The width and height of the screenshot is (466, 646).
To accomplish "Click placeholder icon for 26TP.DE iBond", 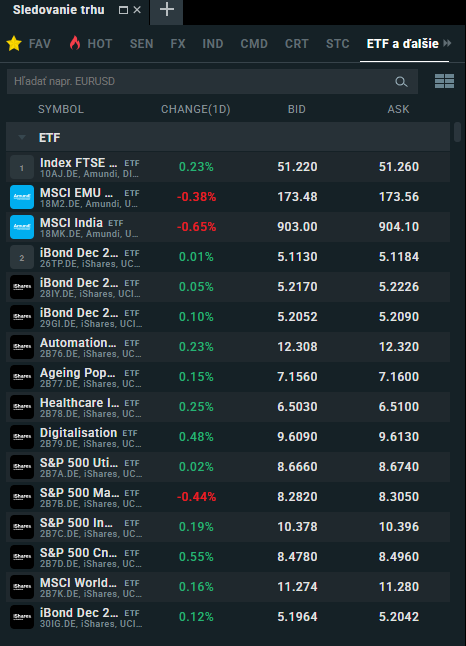I will [x=22, y=257].
